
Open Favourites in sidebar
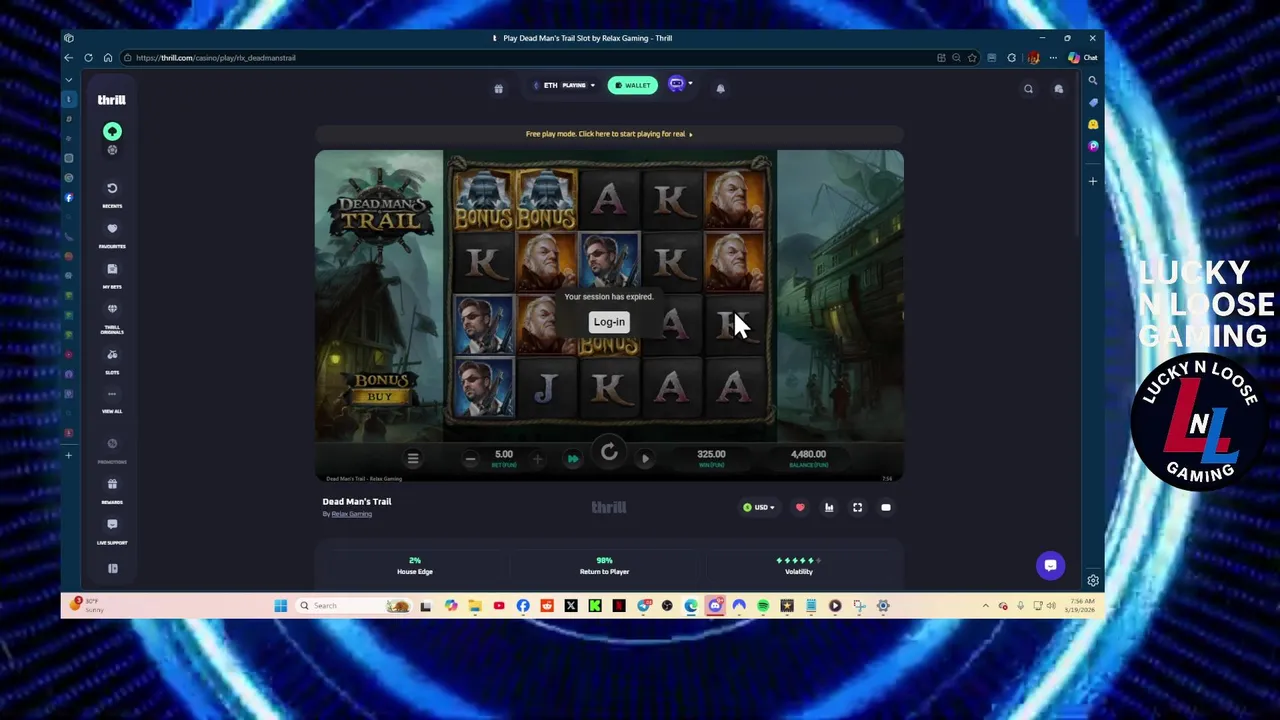[x=112, y=234]
